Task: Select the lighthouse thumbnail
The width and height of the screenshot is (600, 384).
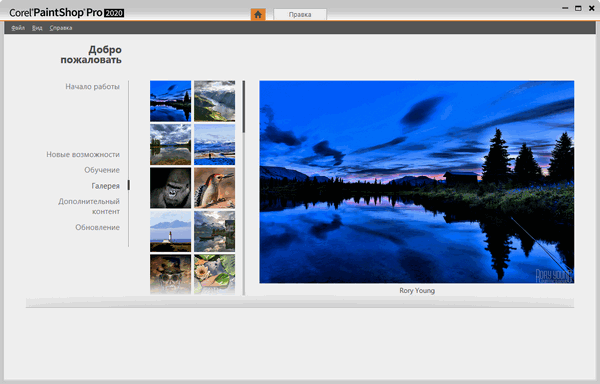Action: coord(170,231)
